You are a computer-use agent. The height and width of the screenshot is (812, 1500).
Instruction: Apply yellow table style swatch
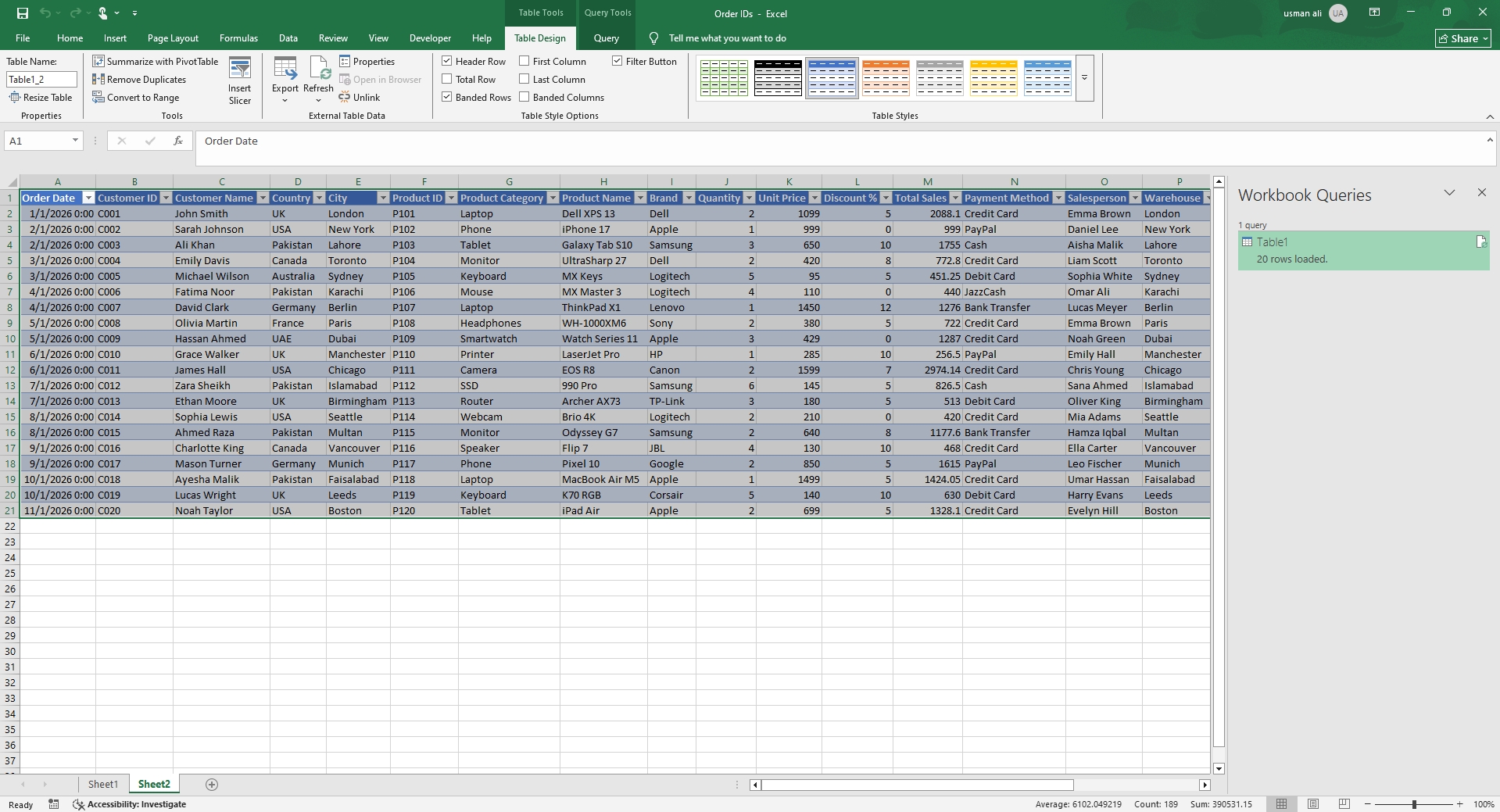(x=993, y=78)
